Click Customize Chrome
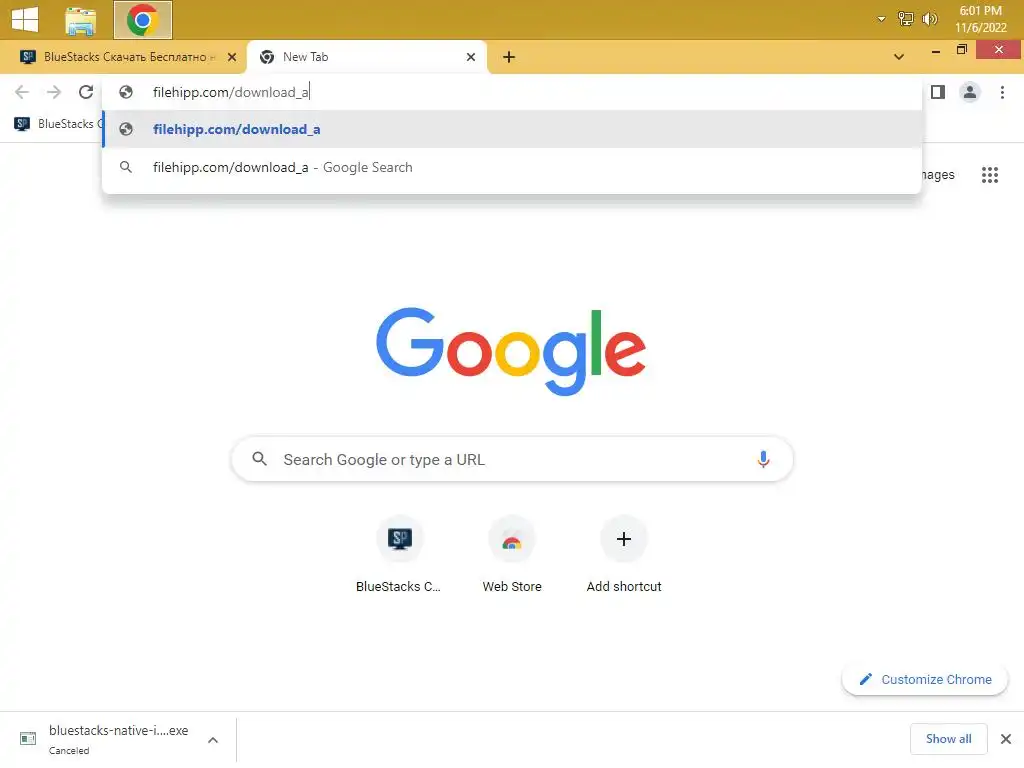Viewport: 1024px width, 768px height. [925, 679]
